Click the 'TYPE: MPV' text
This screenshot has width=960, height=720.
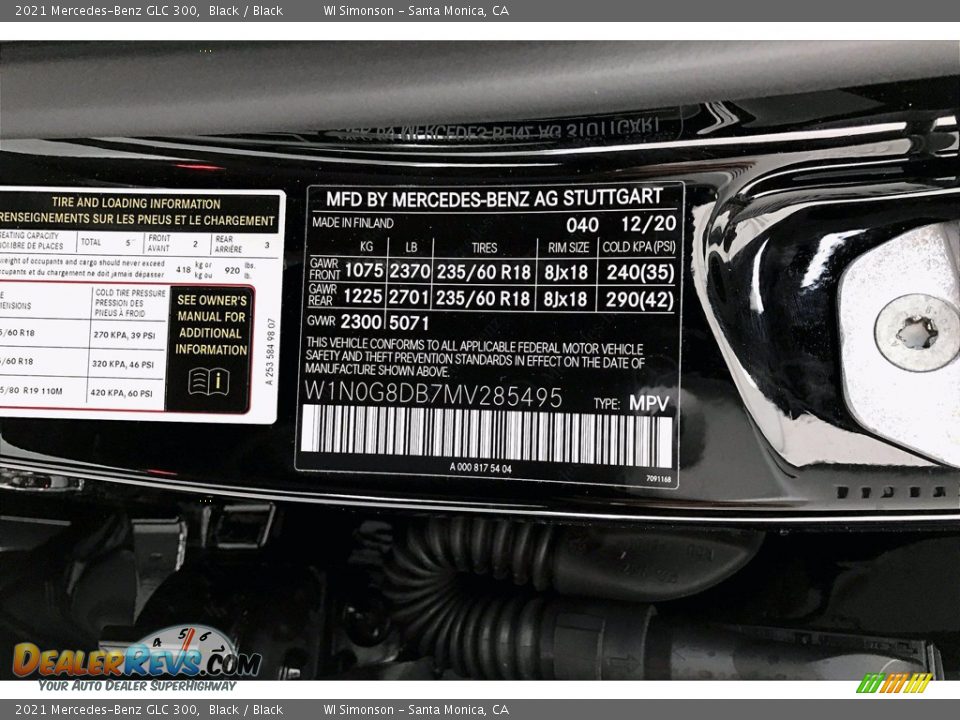[x=631, y=403]
